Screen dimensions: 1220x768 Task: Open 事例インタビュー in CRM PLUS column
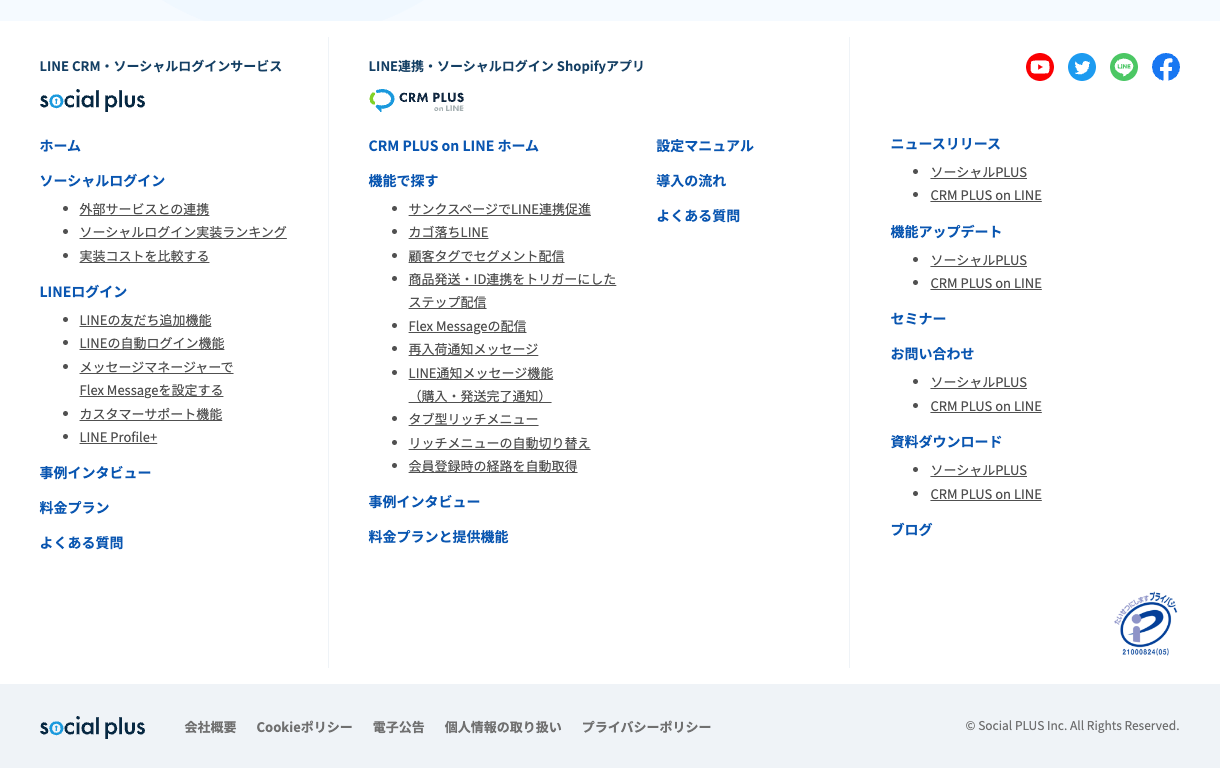pyautogui.click(x=424, y=502)
